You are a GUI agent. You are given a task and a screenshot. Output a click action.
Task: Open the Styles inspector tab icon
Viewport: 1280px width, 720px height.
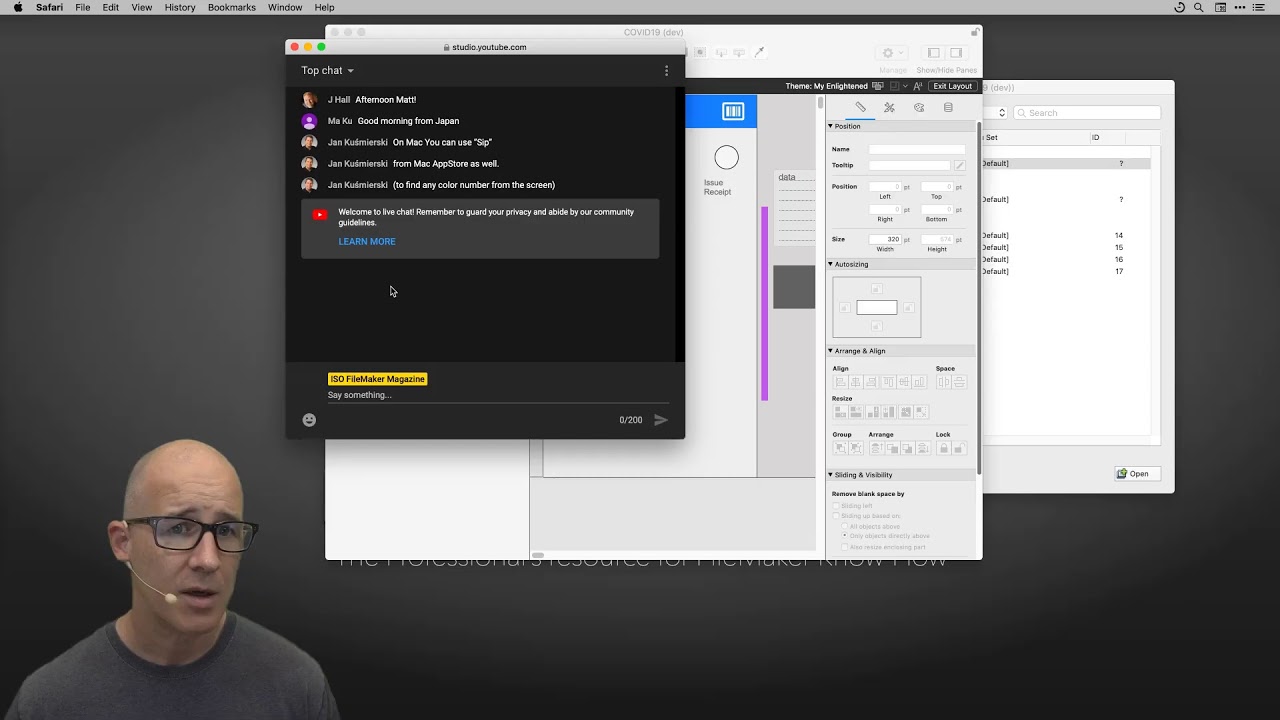(x=889, y=107)
